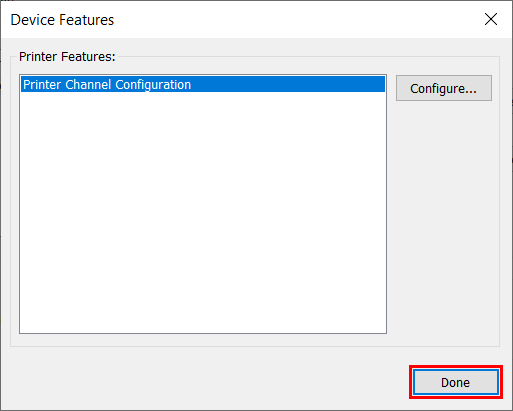The height and width of the screenshot is (411, 513).
Task: Confirm with the Done button
Action: (x=456, y=382)
